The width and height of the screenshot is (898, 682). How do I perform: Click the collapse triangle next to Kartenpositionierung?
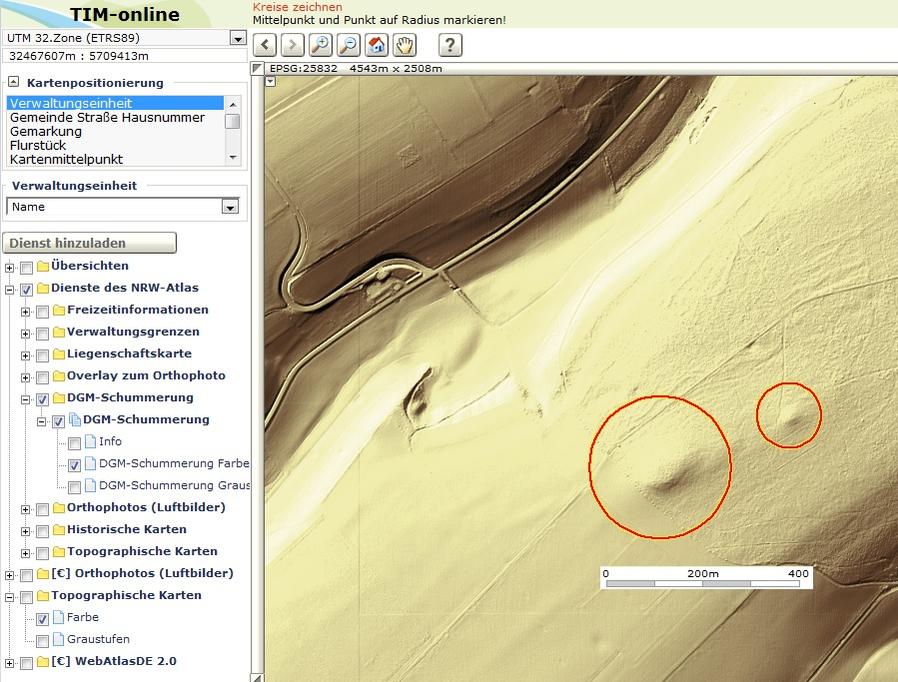tap(14, 83)
